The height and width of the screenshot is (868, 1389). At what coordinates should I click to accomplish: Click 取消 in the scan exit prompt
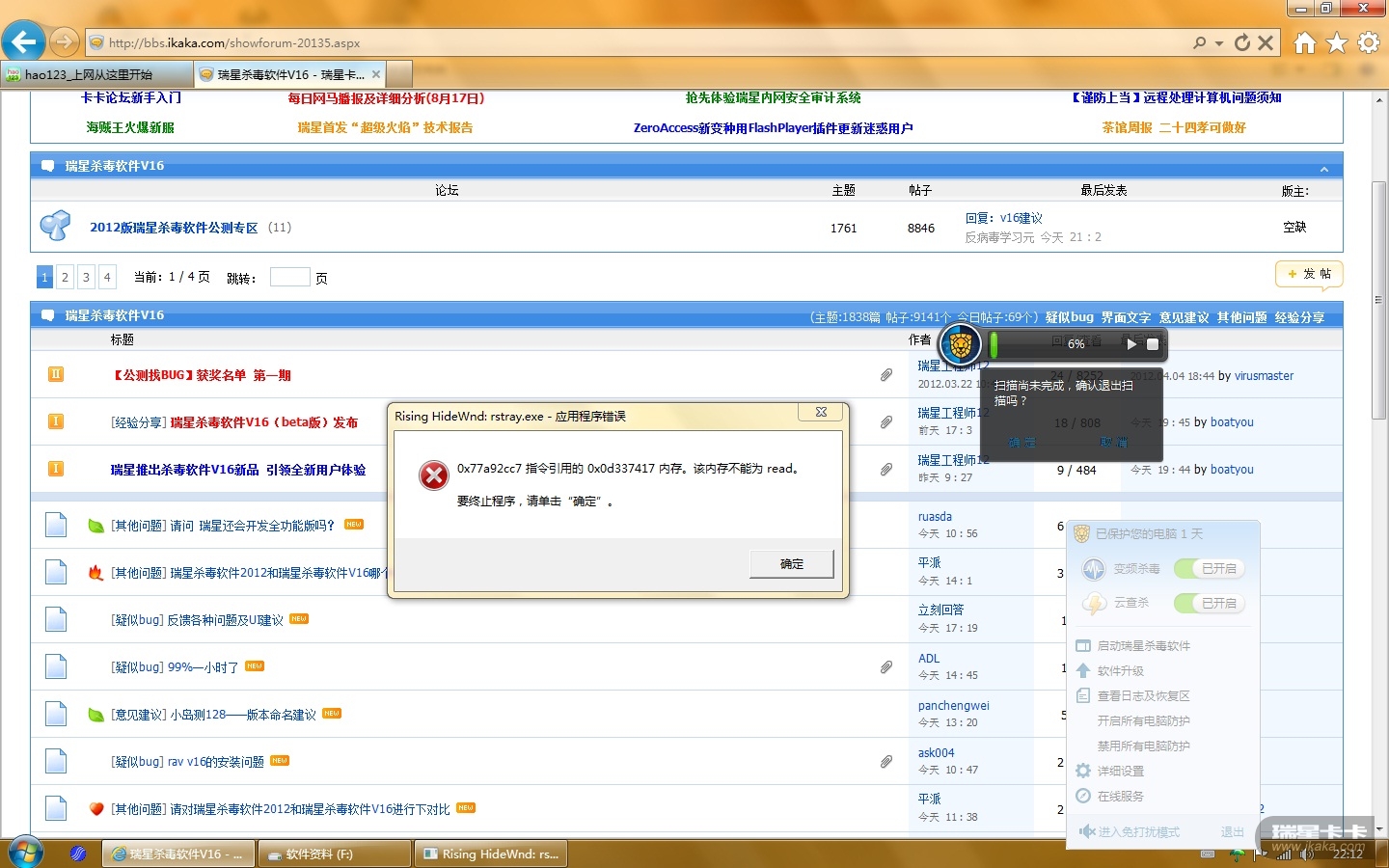[x=1113, y=443]
